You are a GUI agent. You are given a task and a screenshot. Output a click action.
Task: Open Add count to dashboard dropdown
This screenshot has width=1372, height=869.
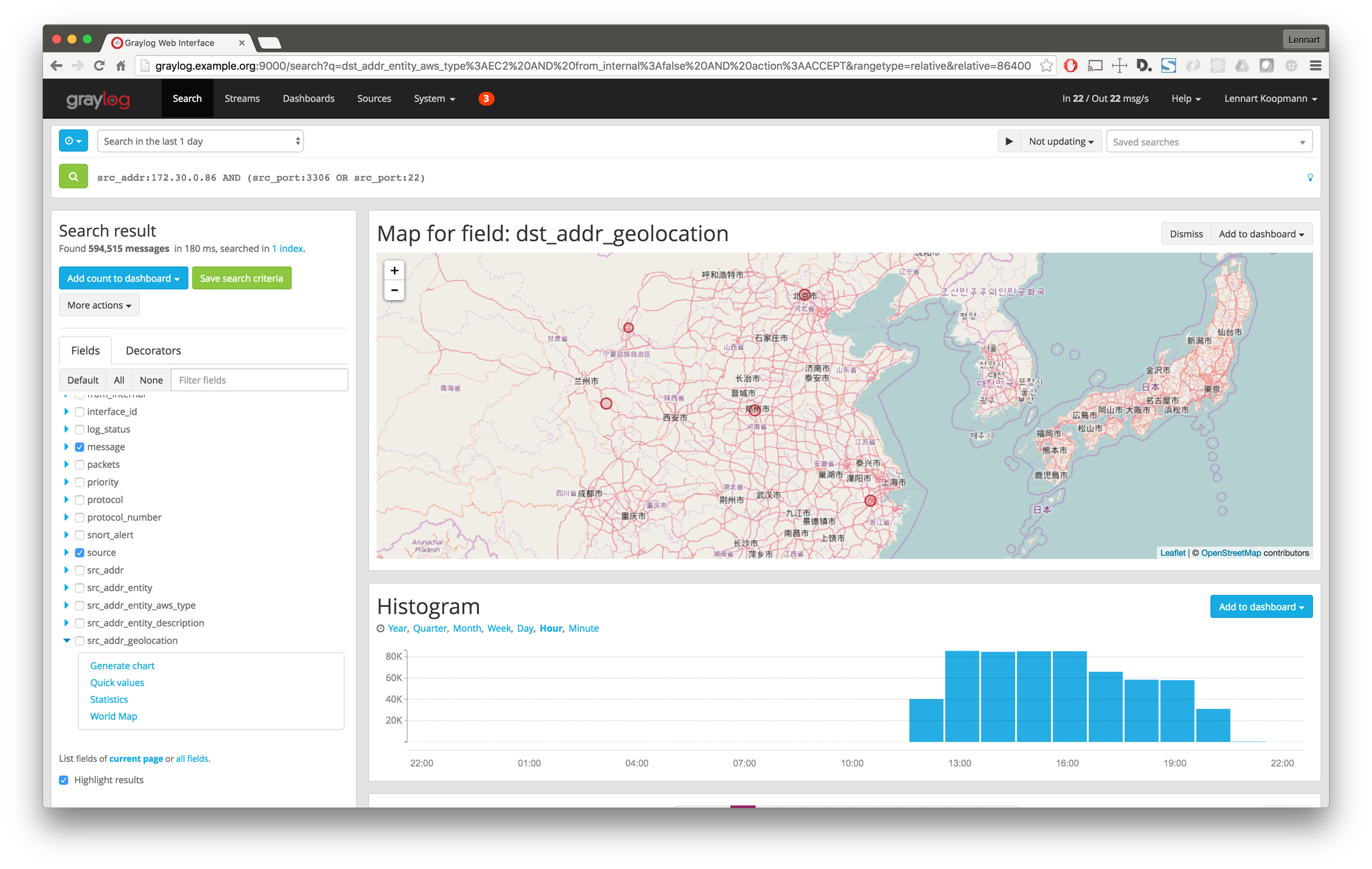click(123, 278)
